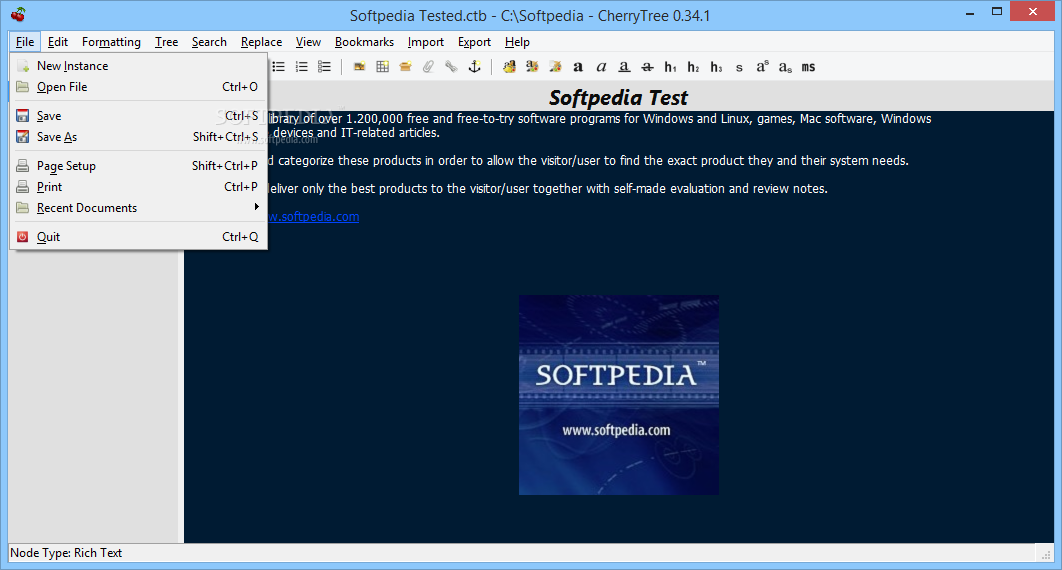Open the Edit menu
The image size is (1062, 570).
pyautogui.click(x=58, y=42)
